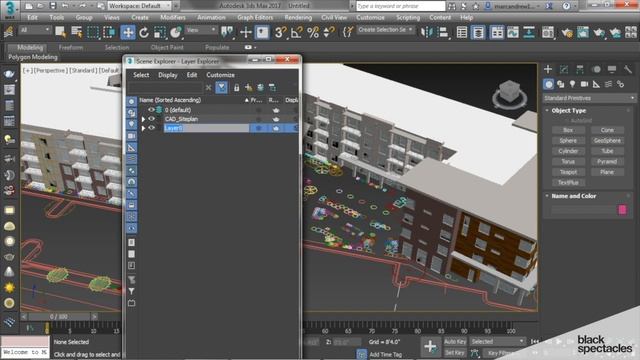Activate the Select and Scale tool
The width and height of the screenshot is (640, 360).
point(160,32)
